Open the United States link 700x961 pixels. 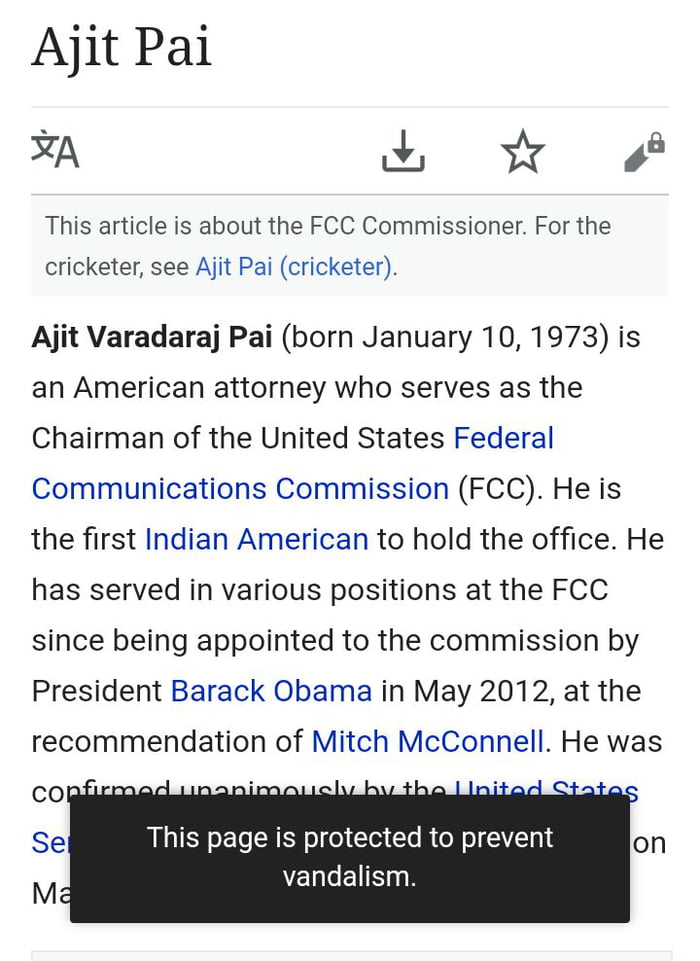click(x=547, y=788)
